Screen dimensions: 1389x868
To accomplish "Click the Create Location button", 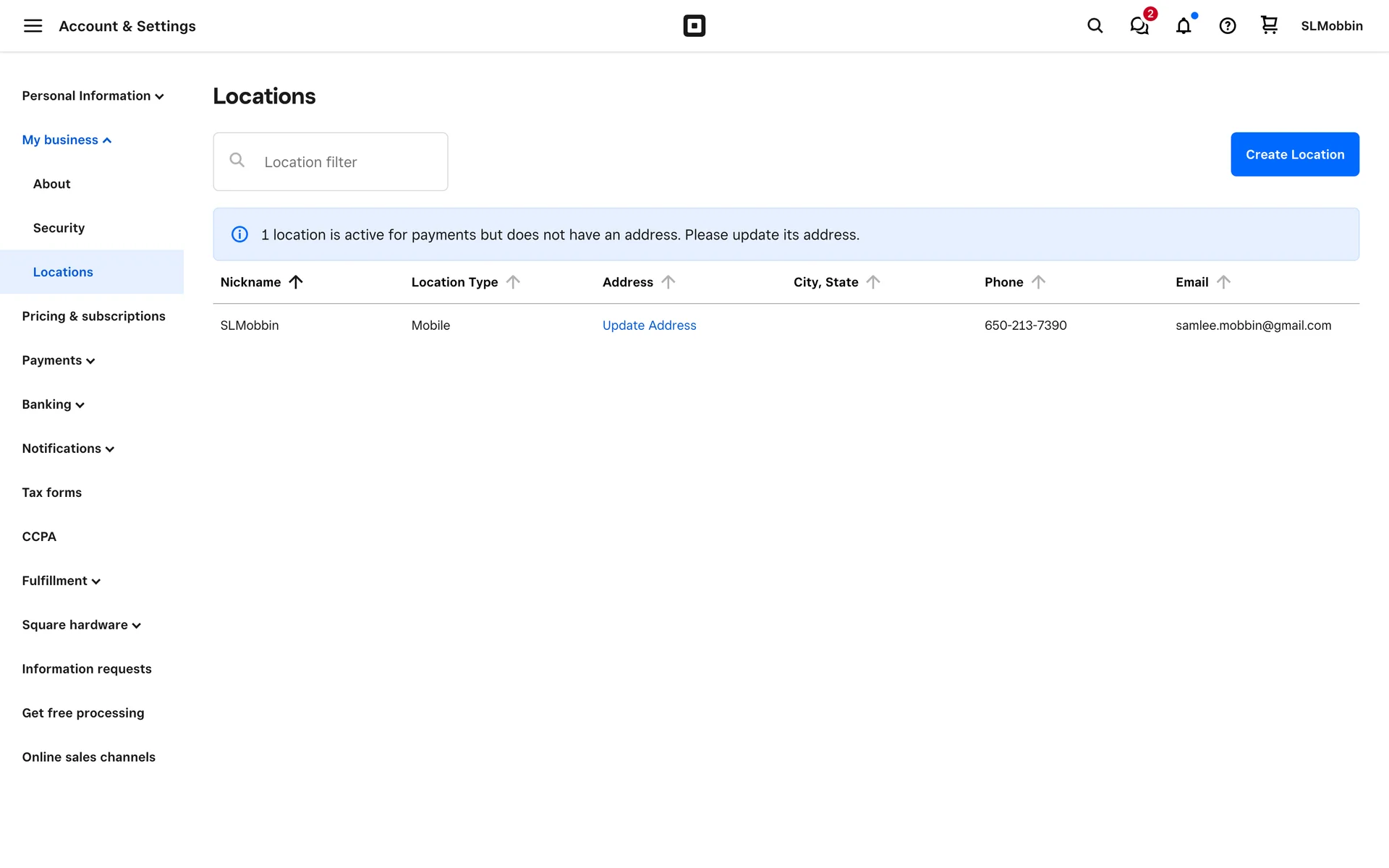I will coord(1294,154).
